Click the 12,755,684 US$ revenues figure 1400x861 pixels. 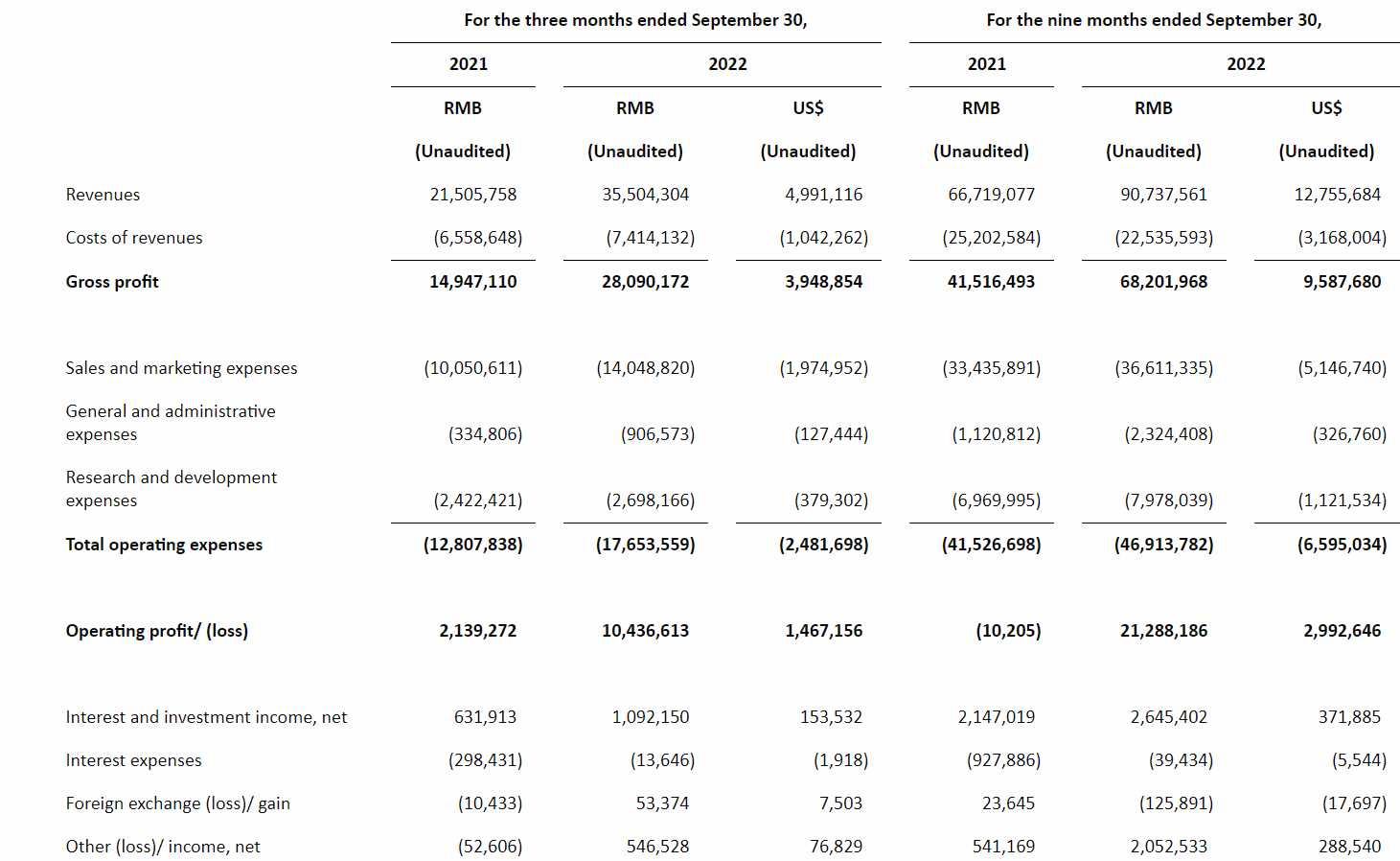[x=1337, y=195]
